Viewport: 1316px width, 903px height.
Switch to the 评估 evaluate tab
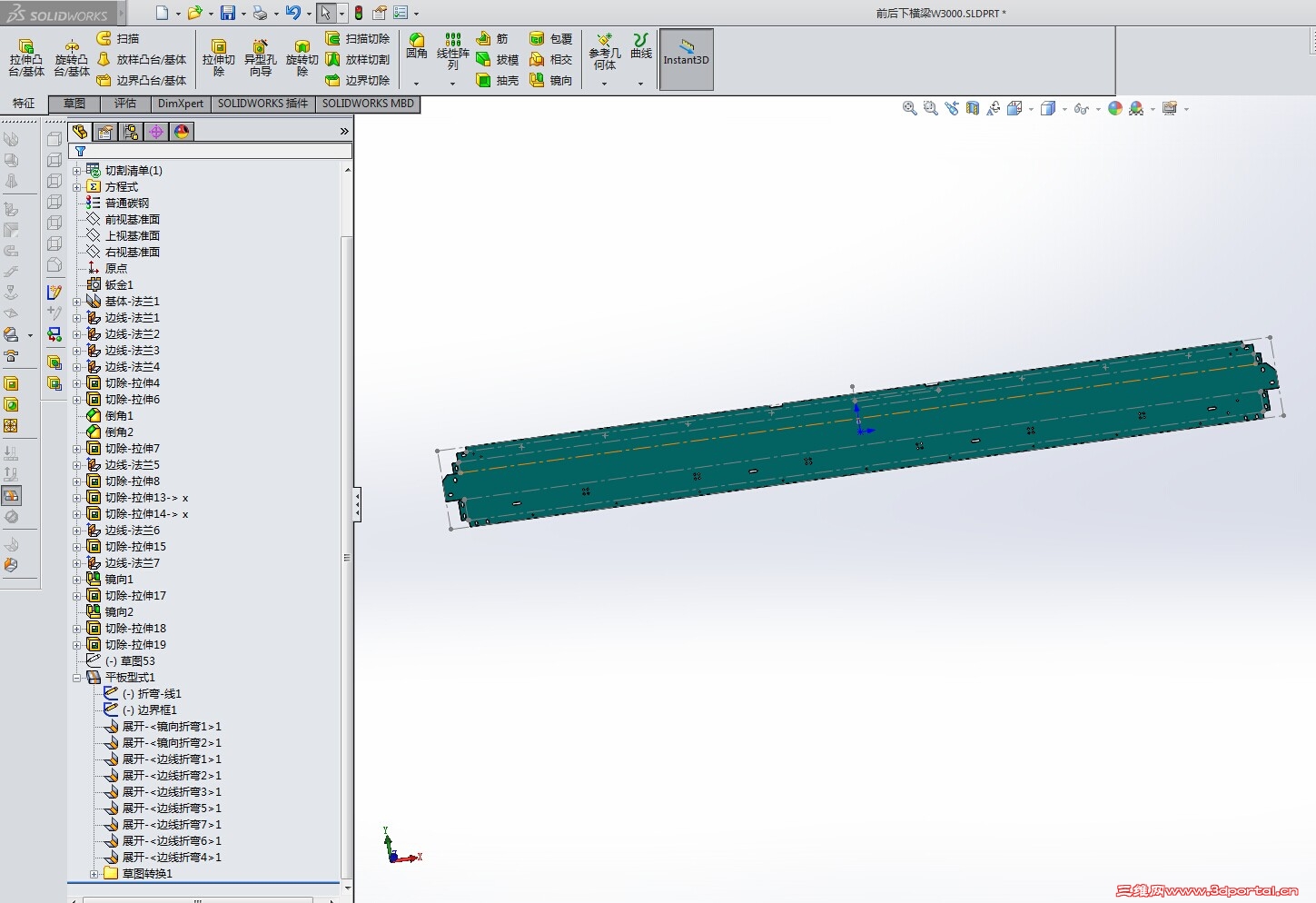[125, 104]
